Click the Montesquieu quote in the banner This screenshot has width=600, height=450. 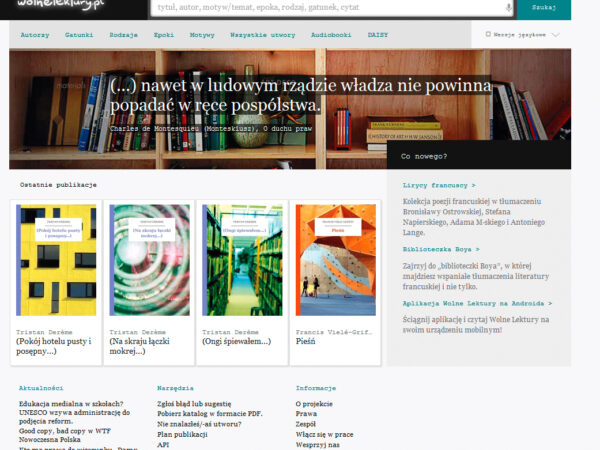(300, 95)
